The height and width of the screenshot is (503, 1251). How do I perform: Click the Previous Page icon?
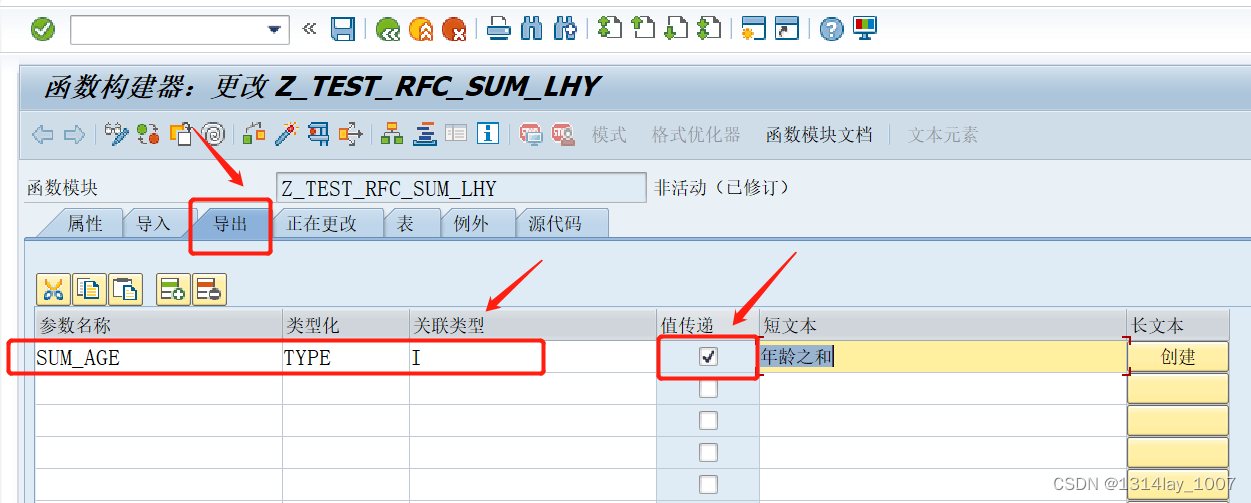coord(643,29)
